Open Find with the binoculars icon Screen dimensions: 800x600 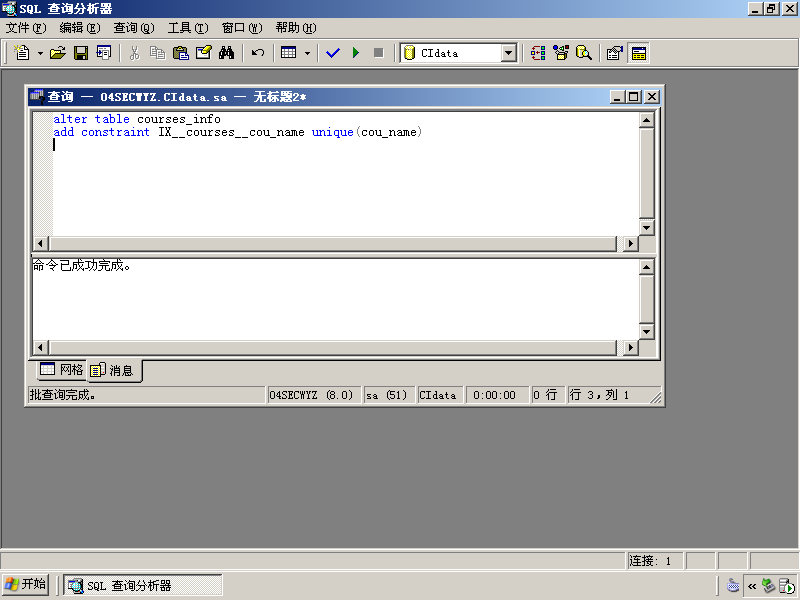226,53
